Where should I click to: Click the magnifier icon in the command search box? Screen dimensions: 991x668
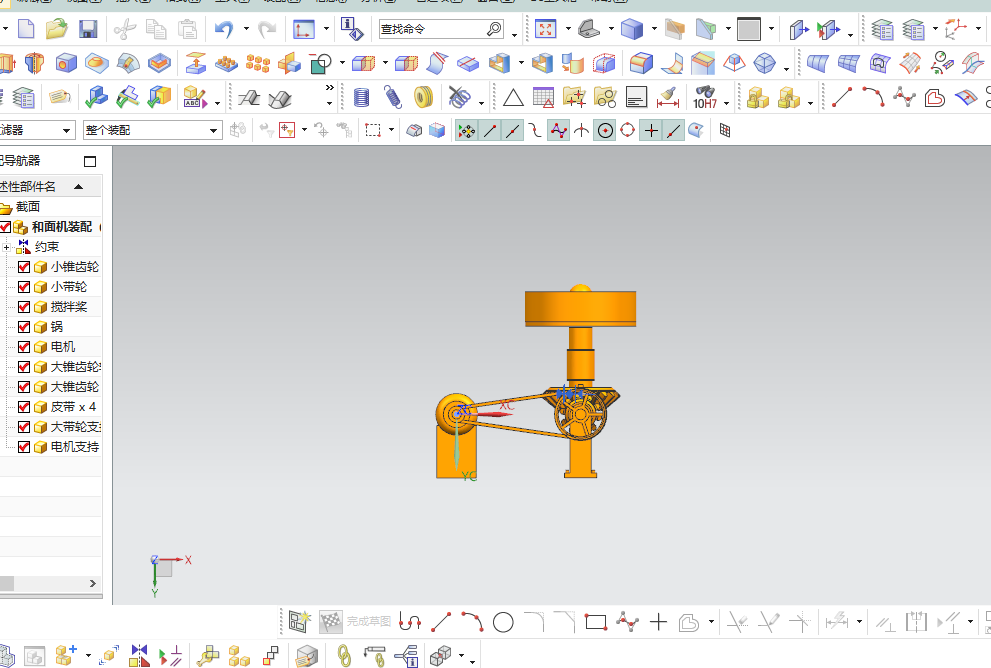click(x=494, y=29)
